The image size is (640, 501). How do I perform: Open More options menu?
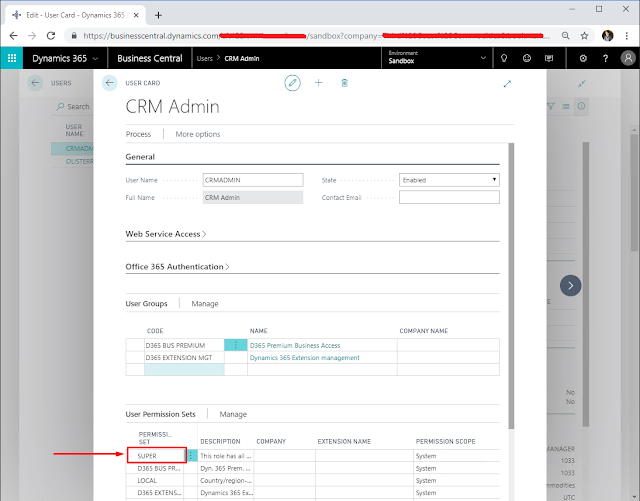[198, 134]
